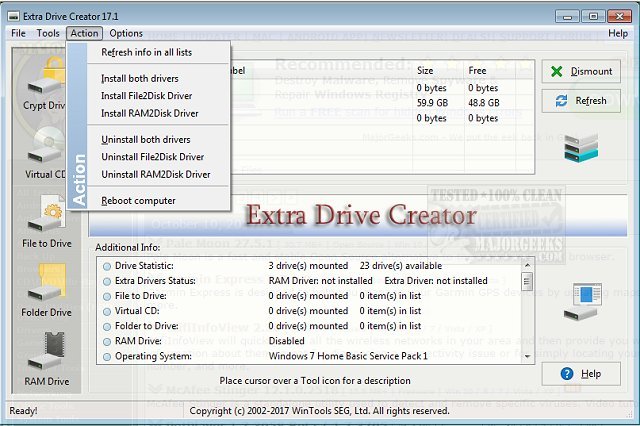Choose Uninstall both drivers
Screen dimensions: 640x426
click(159, 140)
